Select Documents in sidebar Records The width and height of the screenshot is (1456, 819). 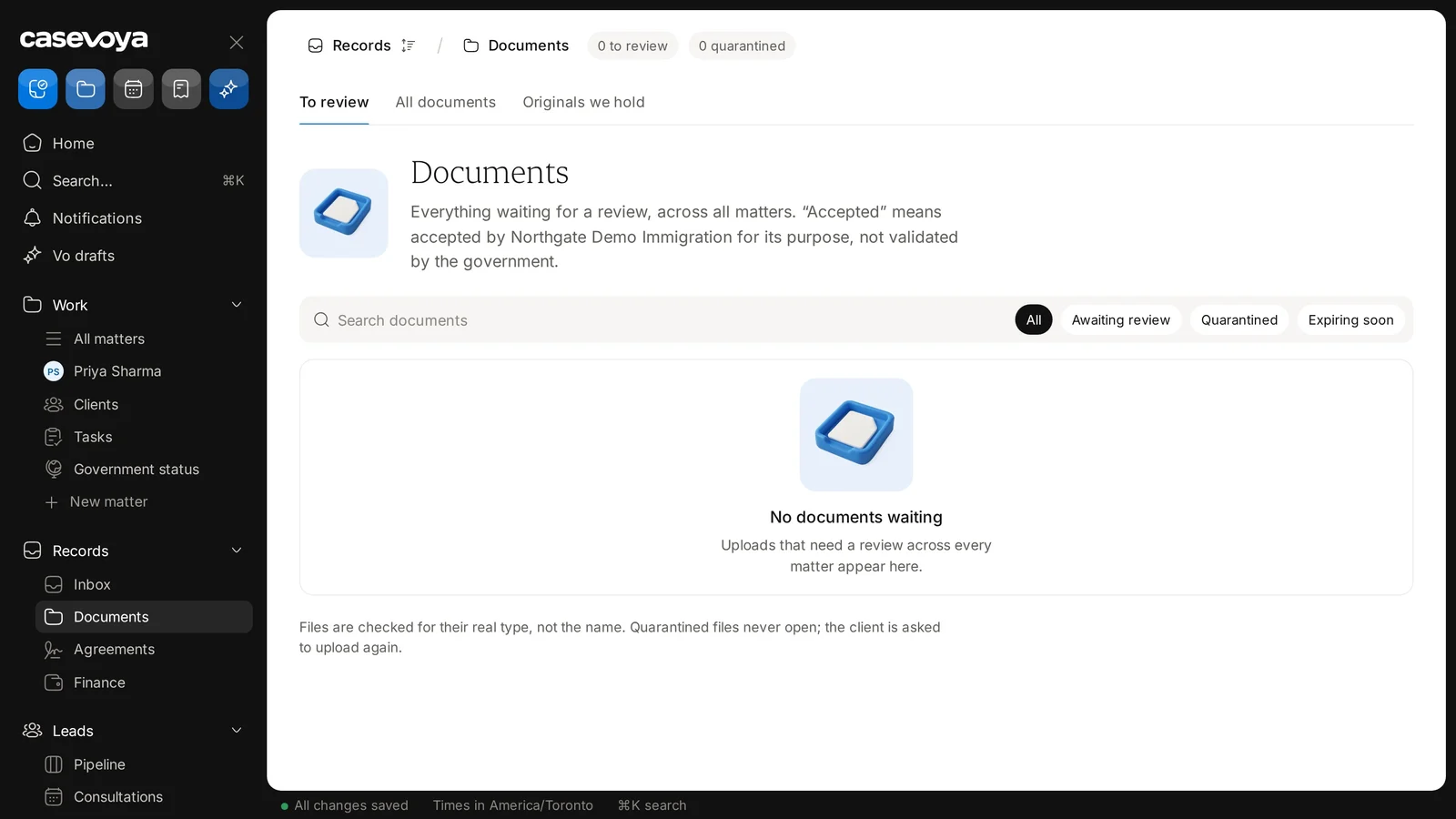coord(144,617)
